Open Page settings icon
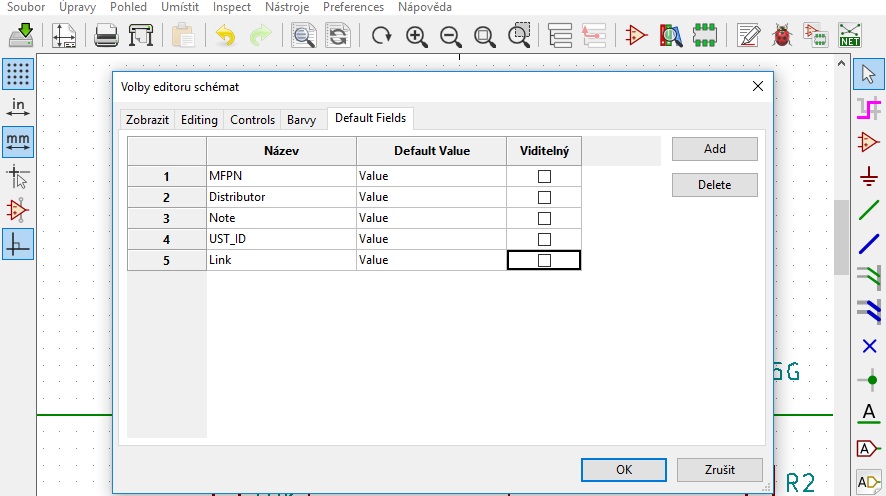 pos(64,36)
